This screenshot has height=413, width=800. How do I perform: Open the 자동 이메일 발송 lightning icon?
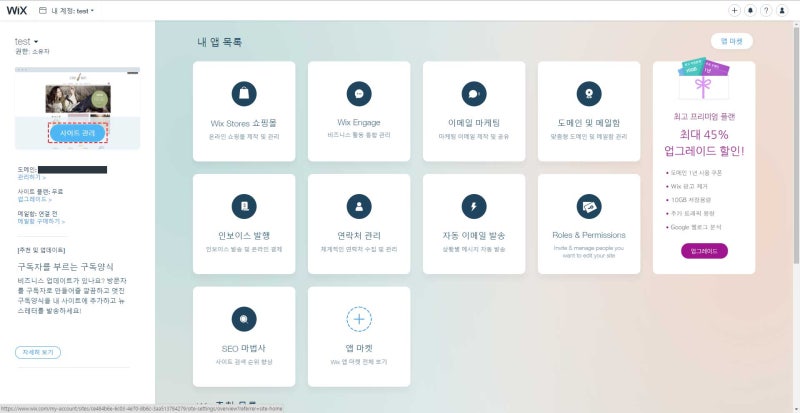(x=474, y=206)
